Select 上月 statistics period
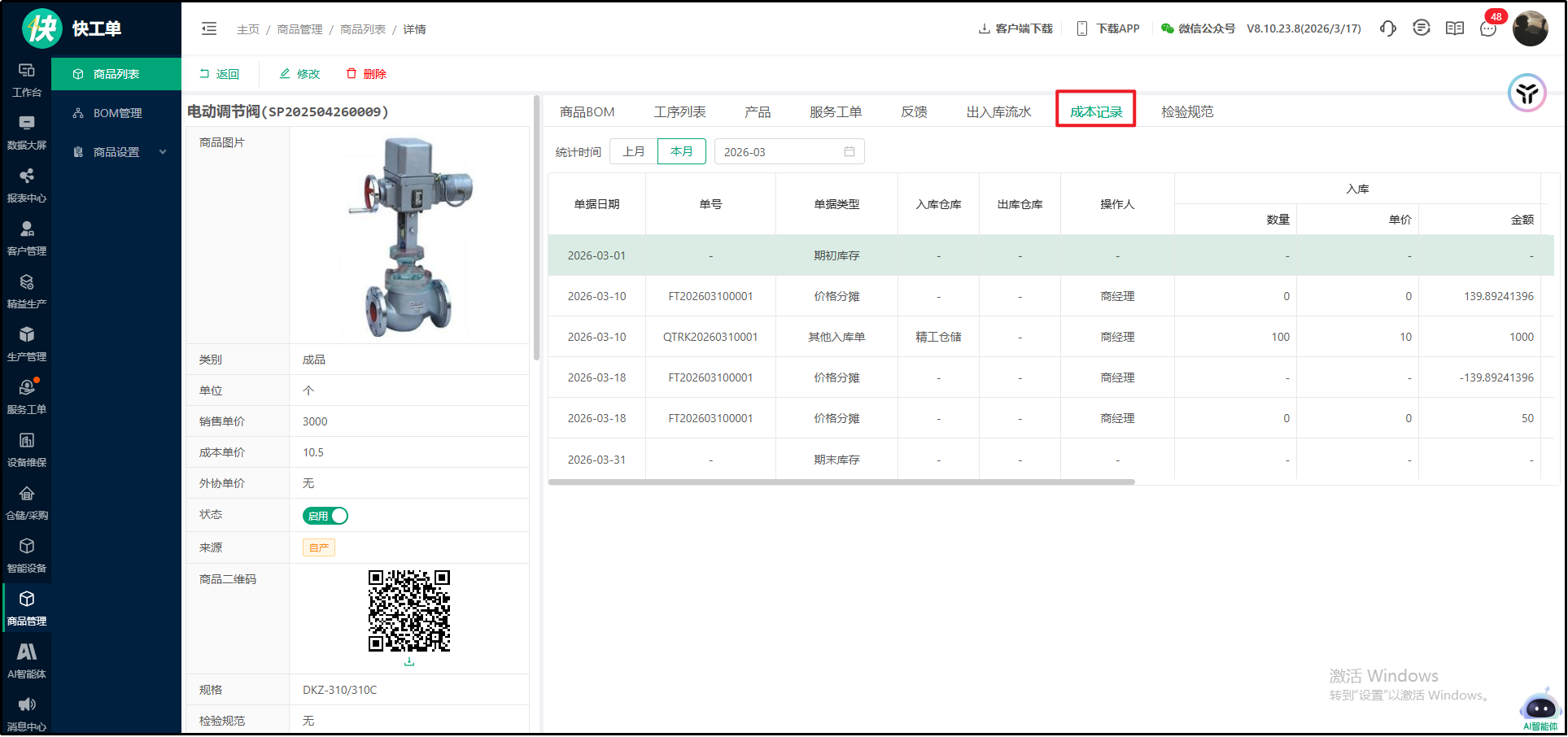Image resolution: width=1568 pixels, height=737 pixels. click(634, 151)
